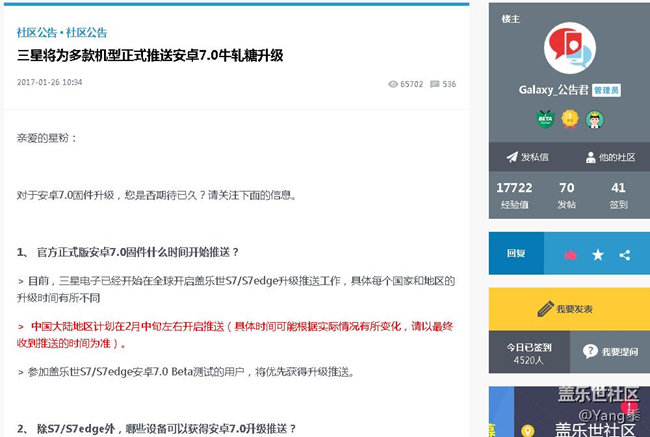Open 他的社区 community link

point(610,157)
